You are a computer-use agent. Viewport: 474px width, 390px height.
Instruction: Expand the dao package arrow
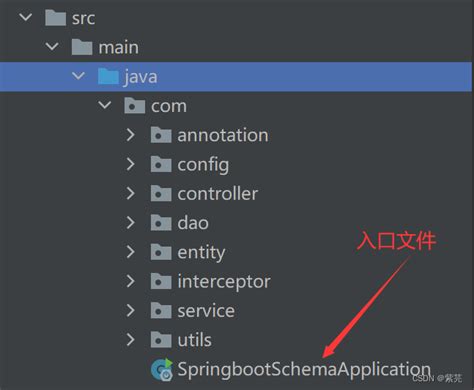click(x=131, y=223)
